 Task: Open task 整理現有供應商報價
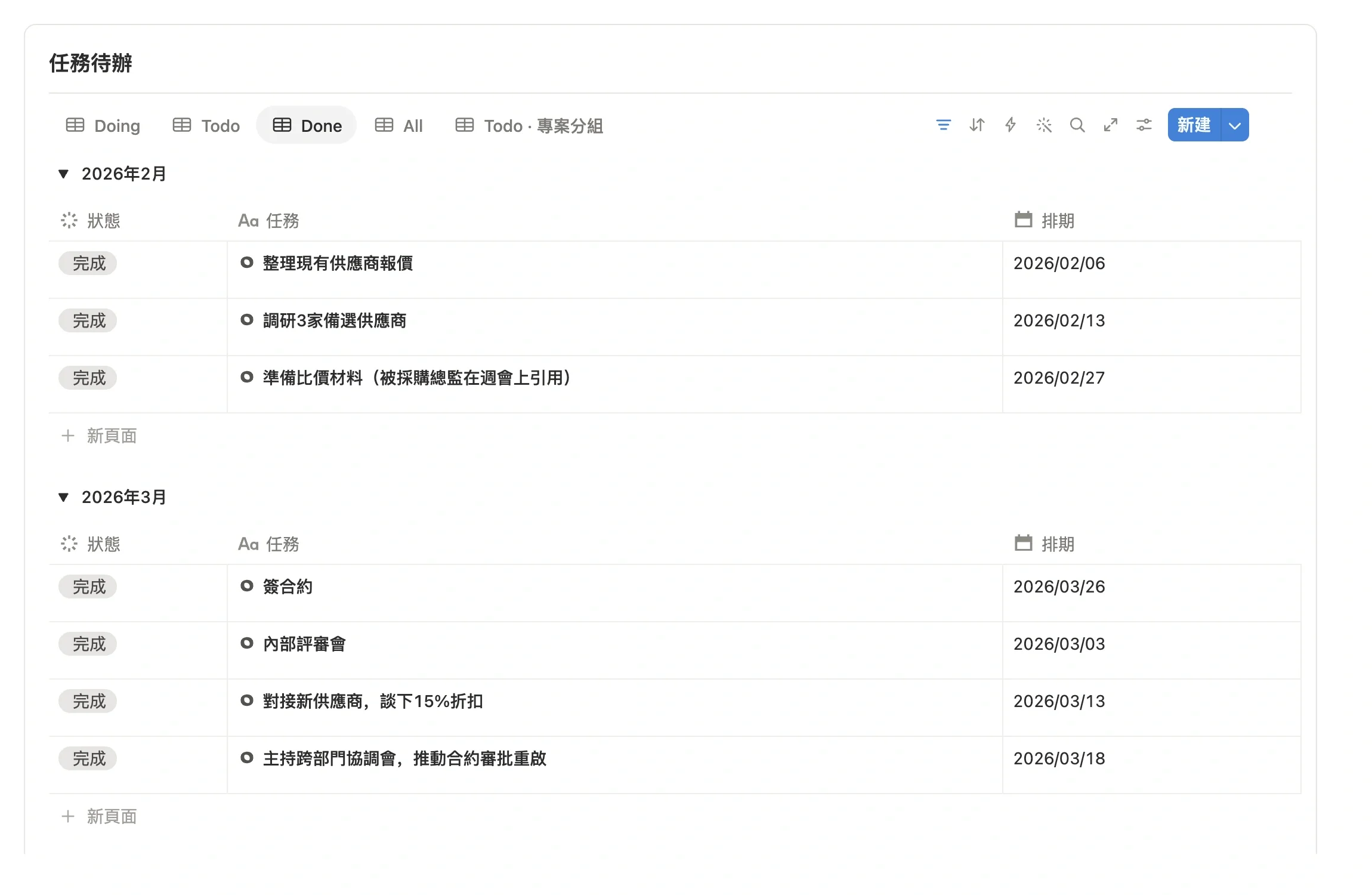[338, 263]
